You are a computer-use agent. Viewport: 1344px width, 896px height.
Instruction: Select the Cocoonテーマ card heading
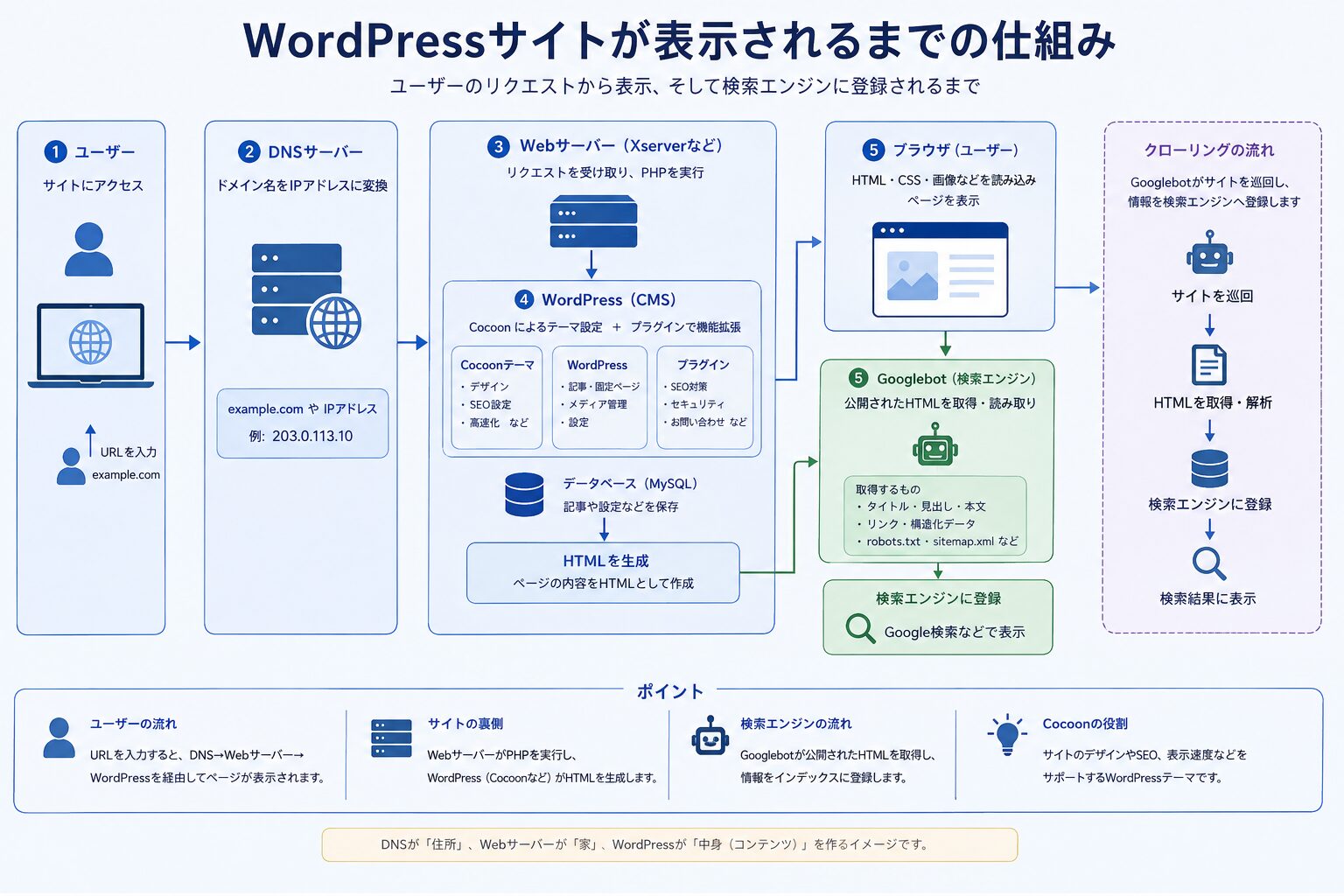497,365
